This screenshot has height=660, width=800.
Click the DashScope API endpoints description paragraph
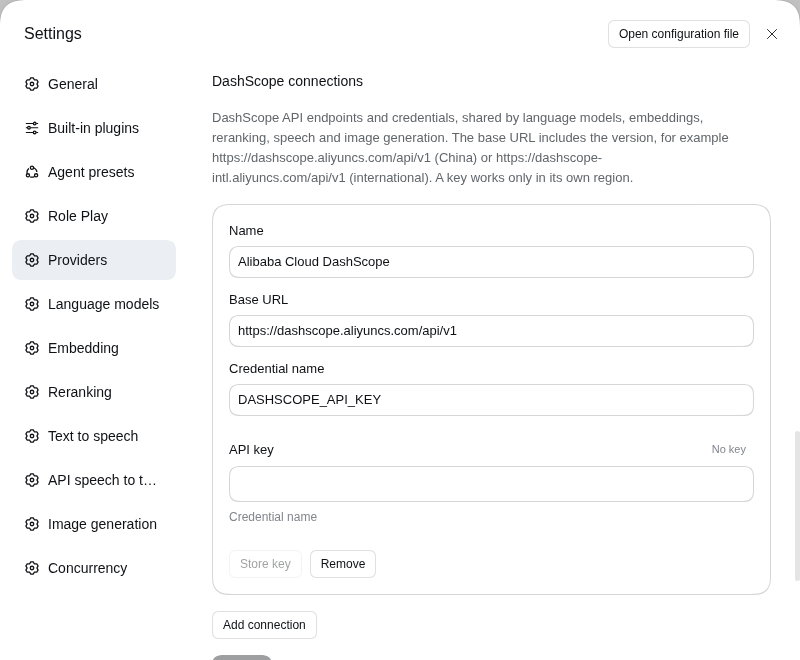(470, 148)
